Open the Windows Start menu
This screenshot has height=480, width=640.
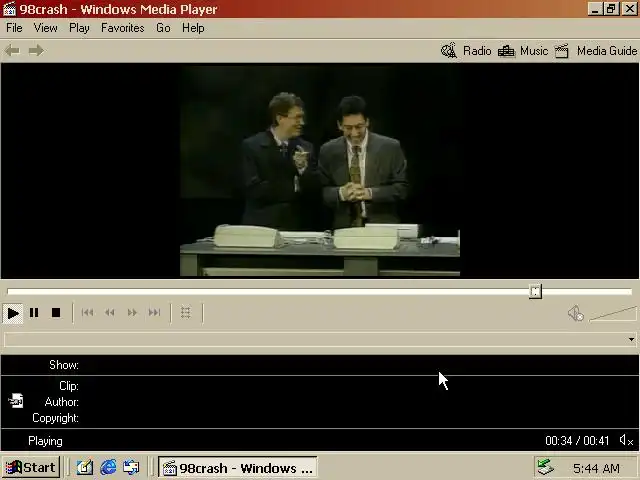tap(31, 467)
